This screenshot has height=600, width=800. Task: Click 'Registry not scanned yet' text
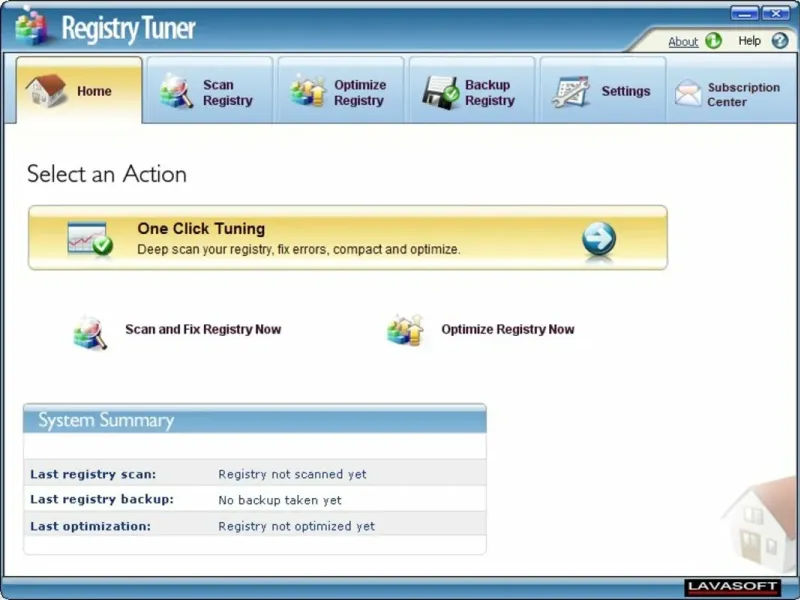click(292, 474)
